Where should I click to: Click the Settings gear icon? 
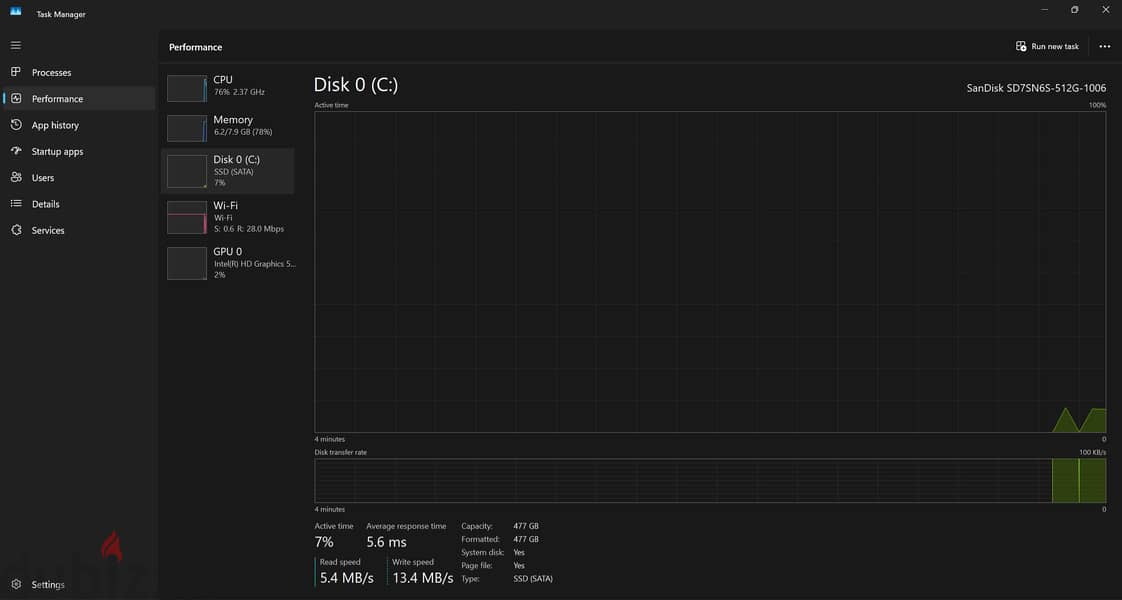pyautogui.click(x=16, y=584)
